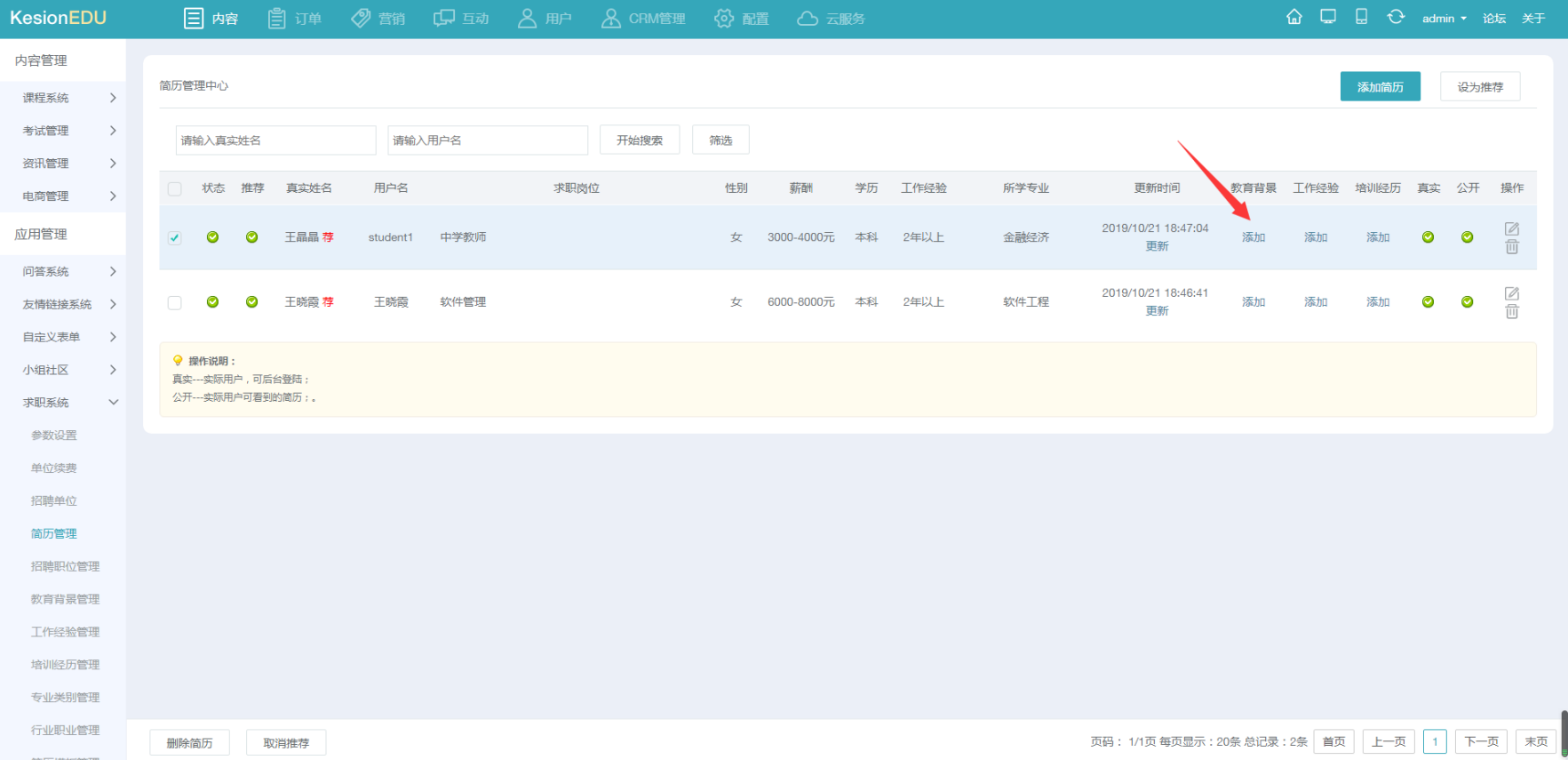Expand the 课程系统 sidebar section
This screenshot has height=760, width=1568.
(113, 98)
